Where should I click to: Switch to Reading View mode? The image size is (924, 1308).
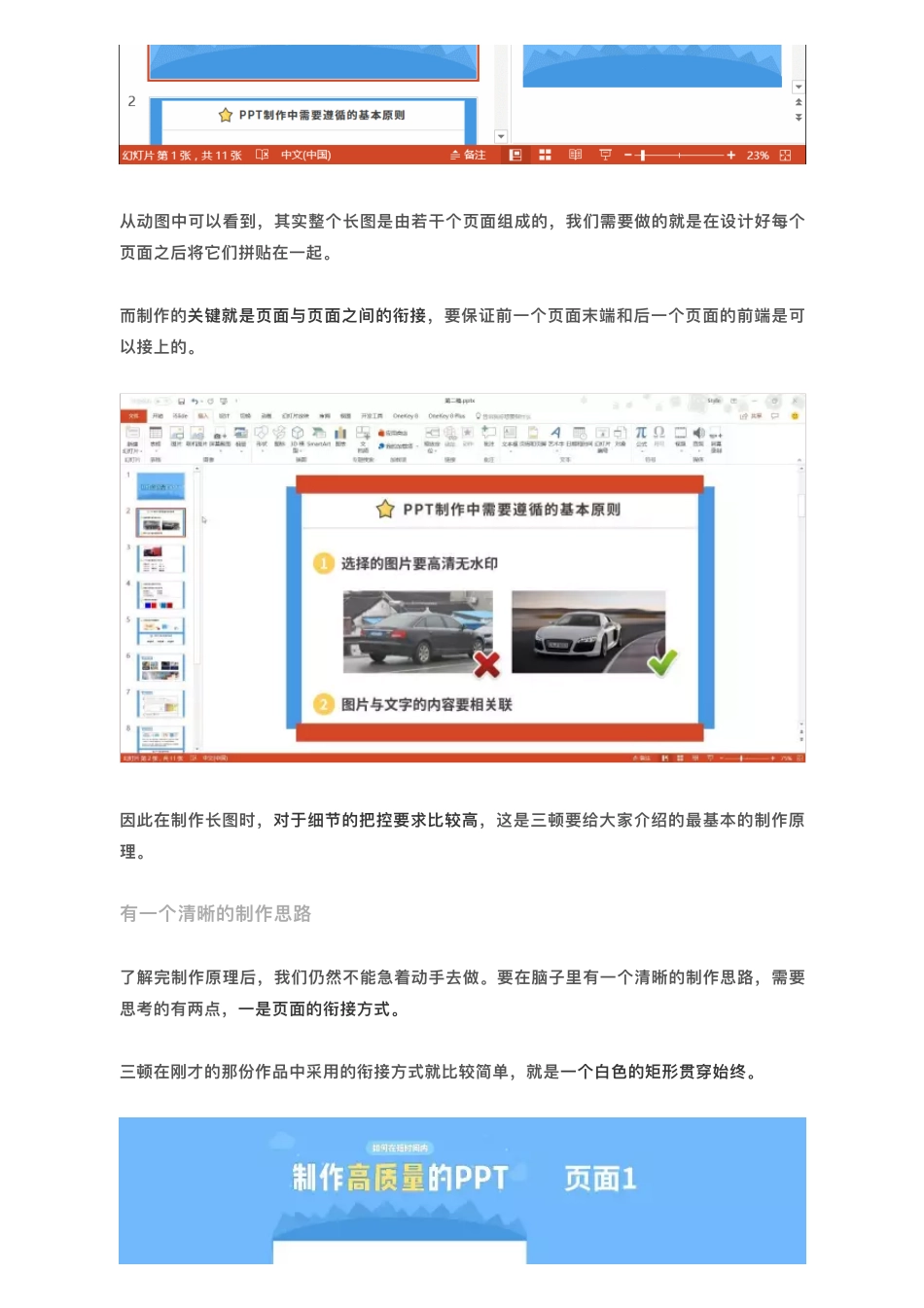coord(574,154)
